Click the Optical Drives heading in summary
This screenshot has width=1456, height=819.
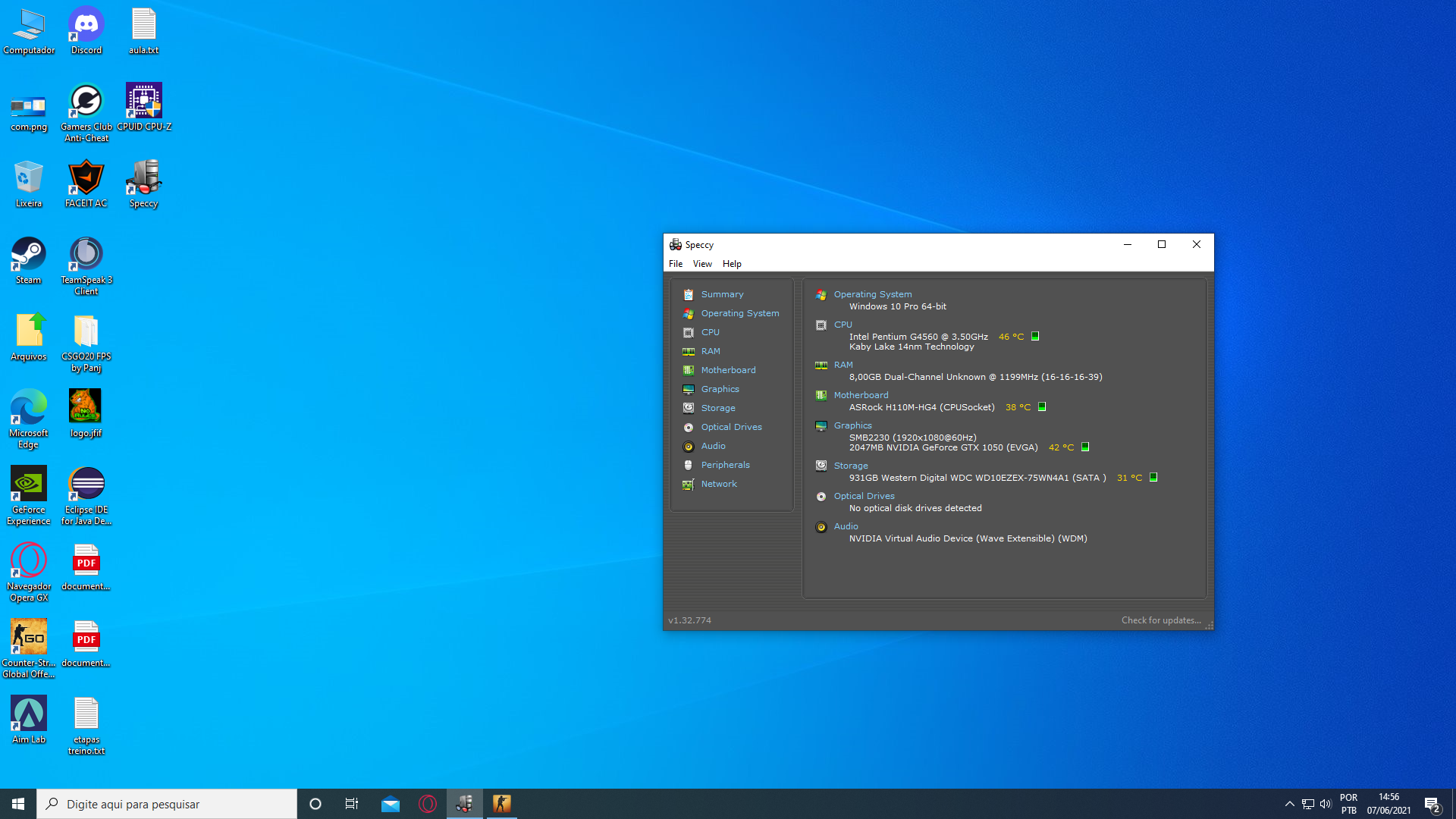864,496
